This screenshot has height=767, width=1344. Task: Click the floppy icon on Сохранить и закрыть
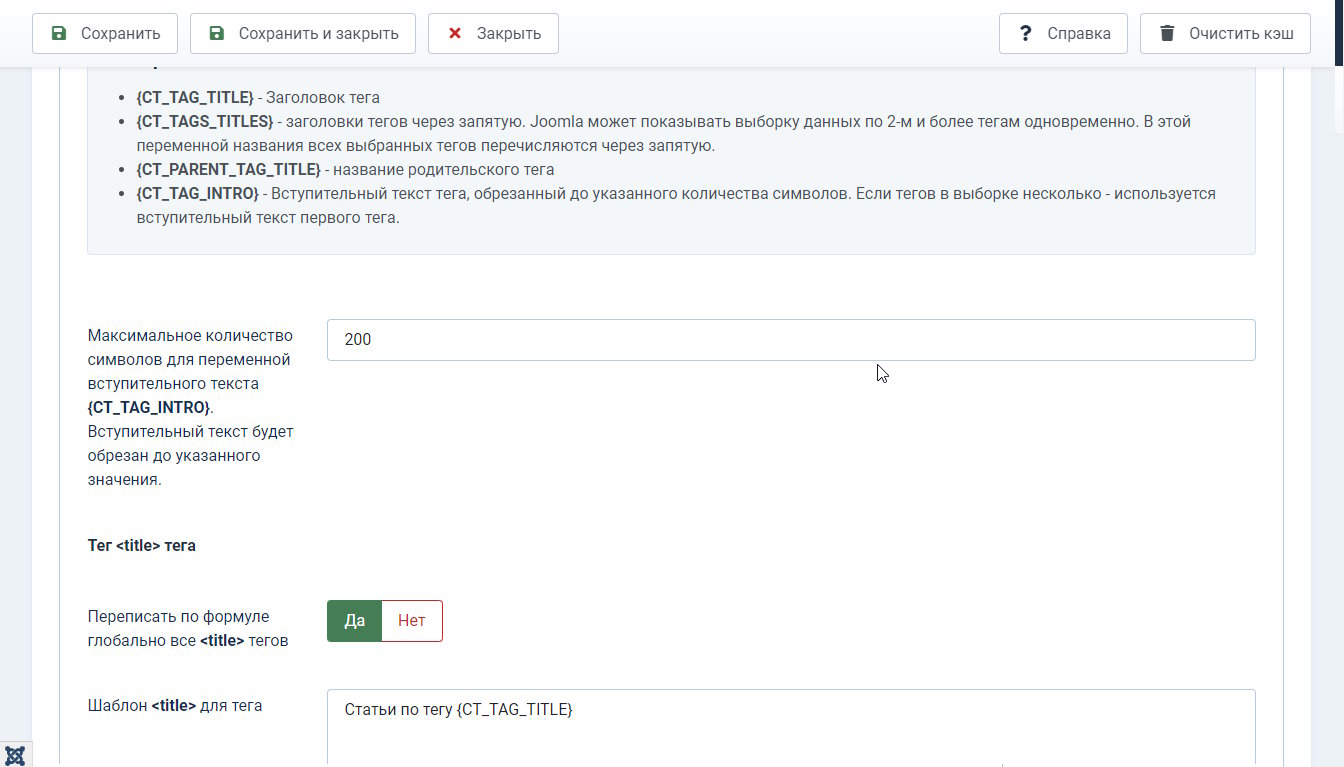(217, 33)
